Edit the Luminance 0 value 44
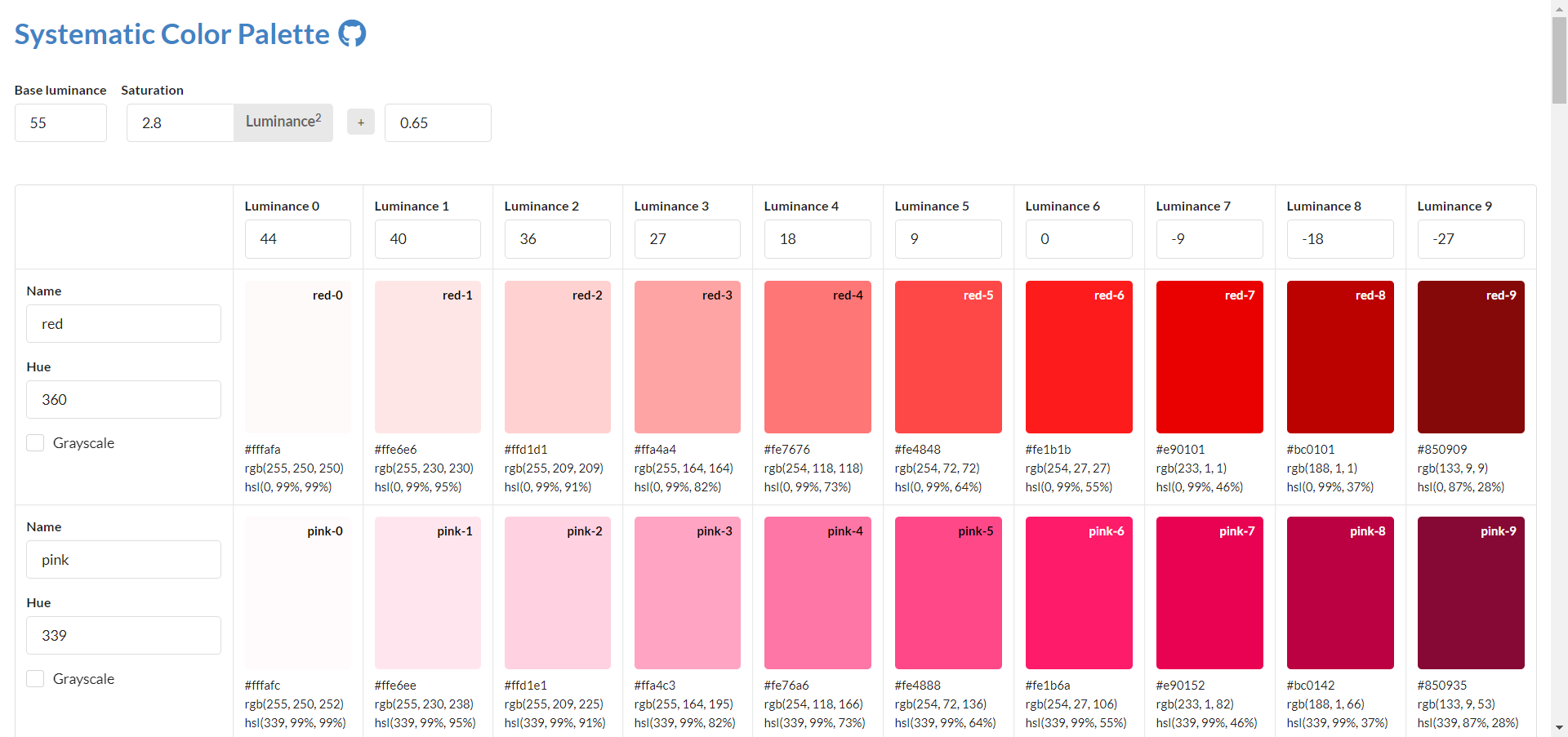Viewport: 1568px width, 737px height. coord(297,238)
